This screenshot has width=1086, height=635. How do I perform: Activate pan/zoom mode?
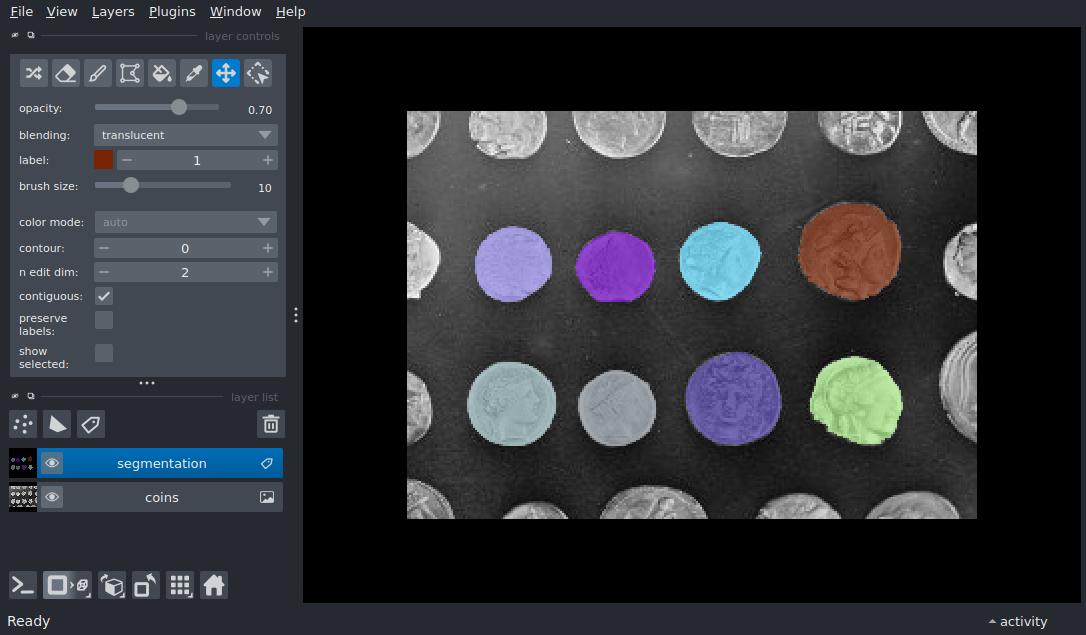226,73
